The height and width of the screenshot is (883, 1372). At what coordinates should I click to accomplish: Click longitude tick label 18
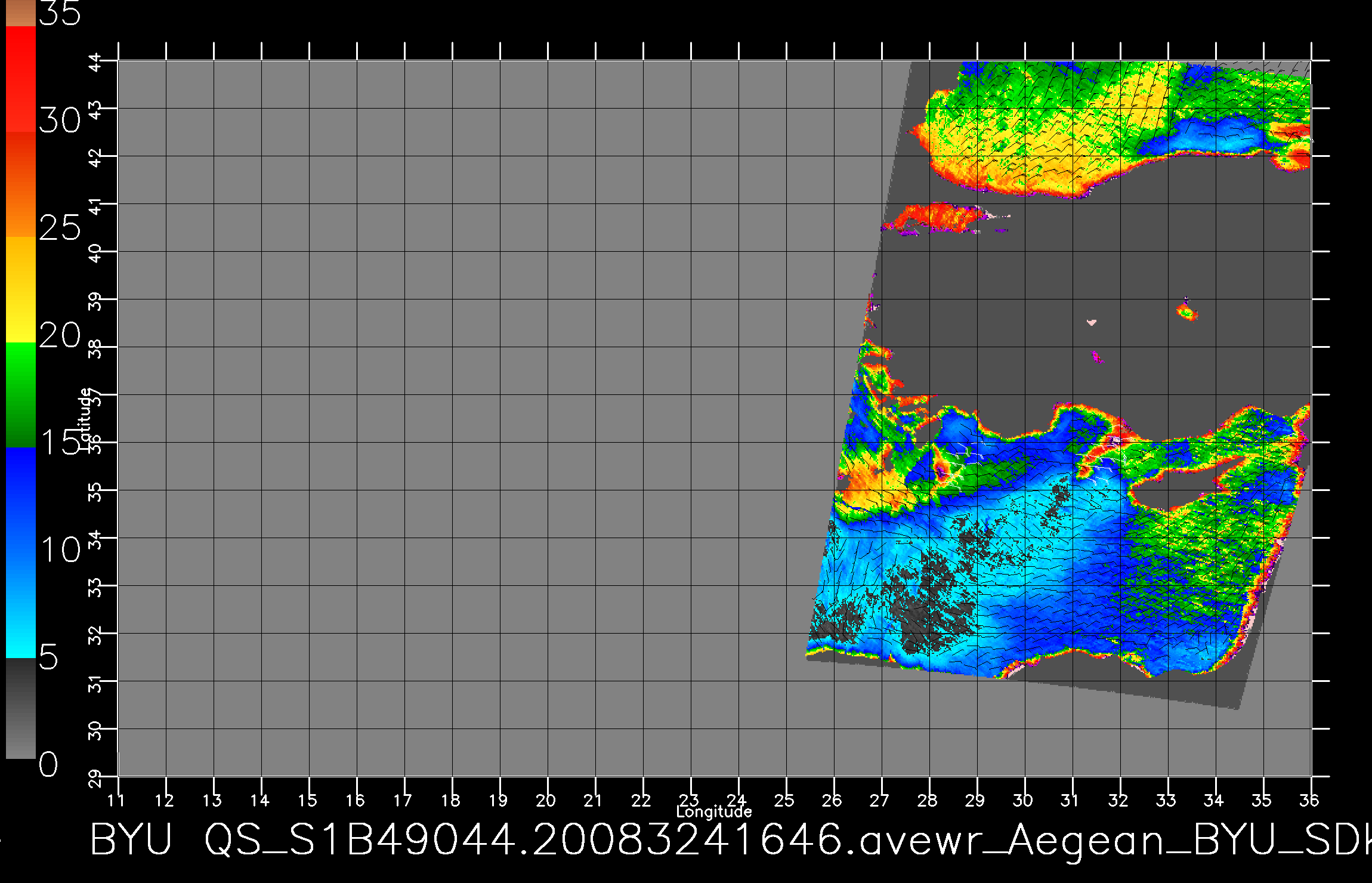(450, 800)
